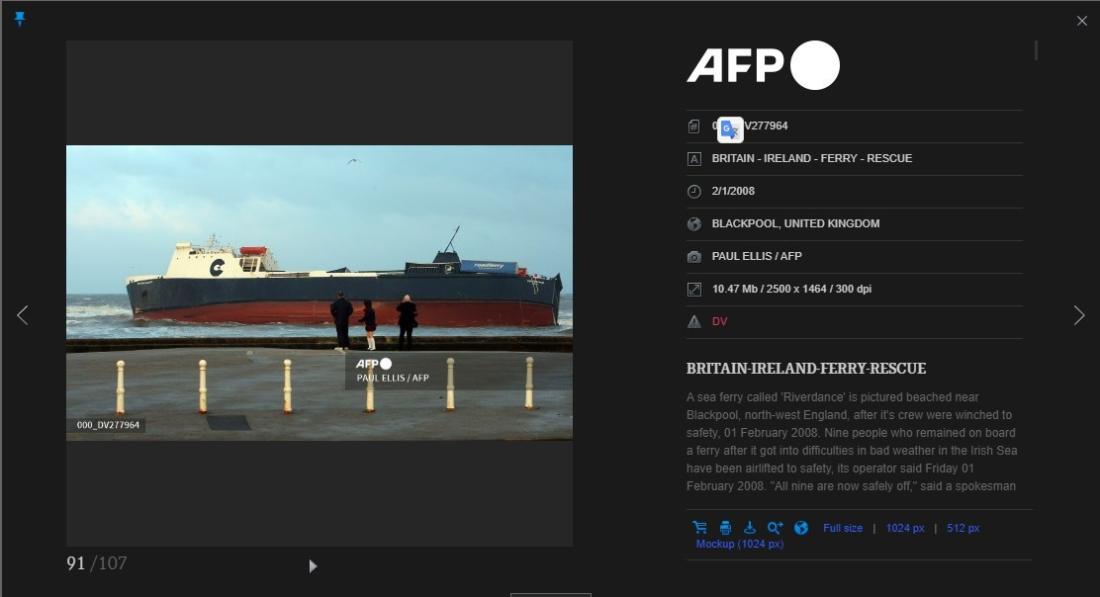Start slideshow with the play button

tap(313, 566)
